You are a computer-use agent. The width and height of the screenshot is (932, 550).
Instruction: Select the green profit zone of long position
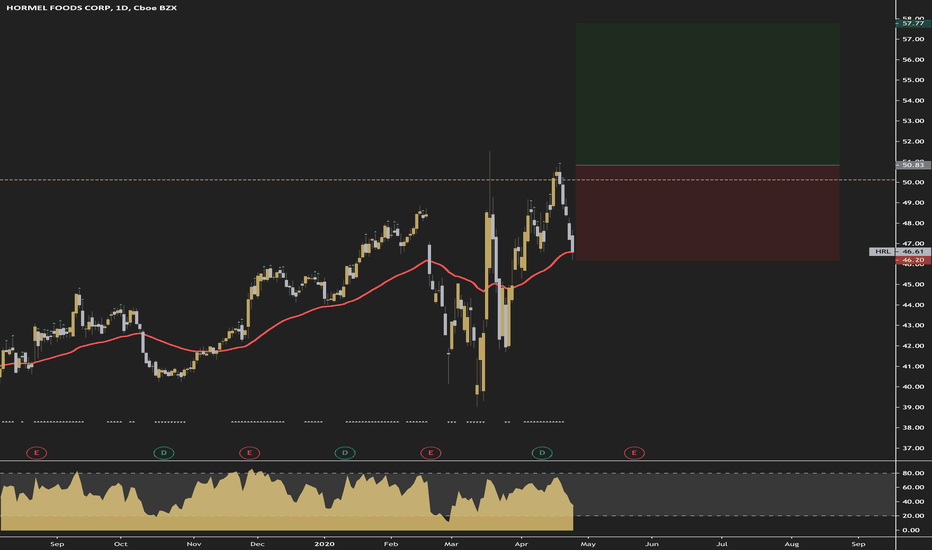[x=707, y=94]
